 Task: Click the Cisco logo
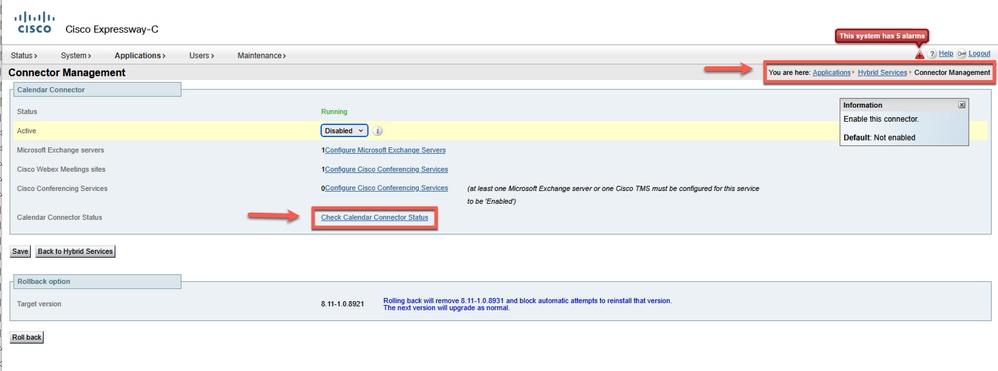click(x=34, y=22)
